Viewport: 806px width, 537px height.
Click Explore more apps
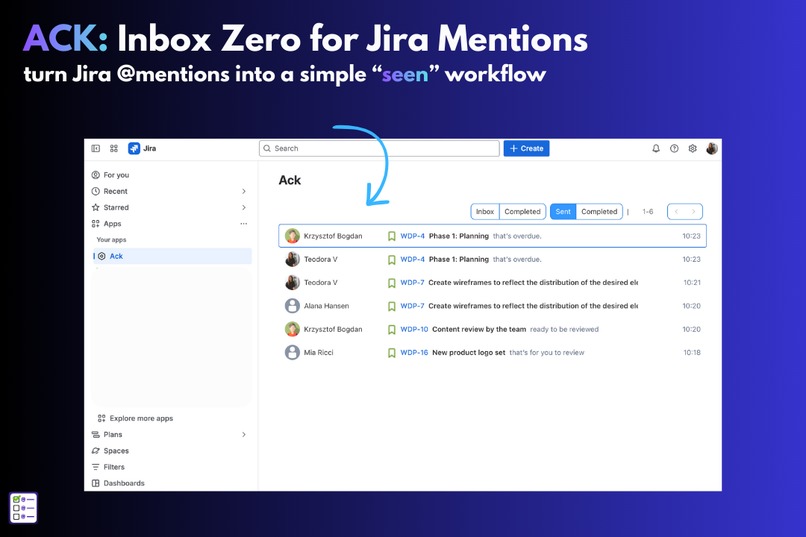point(135,418)
